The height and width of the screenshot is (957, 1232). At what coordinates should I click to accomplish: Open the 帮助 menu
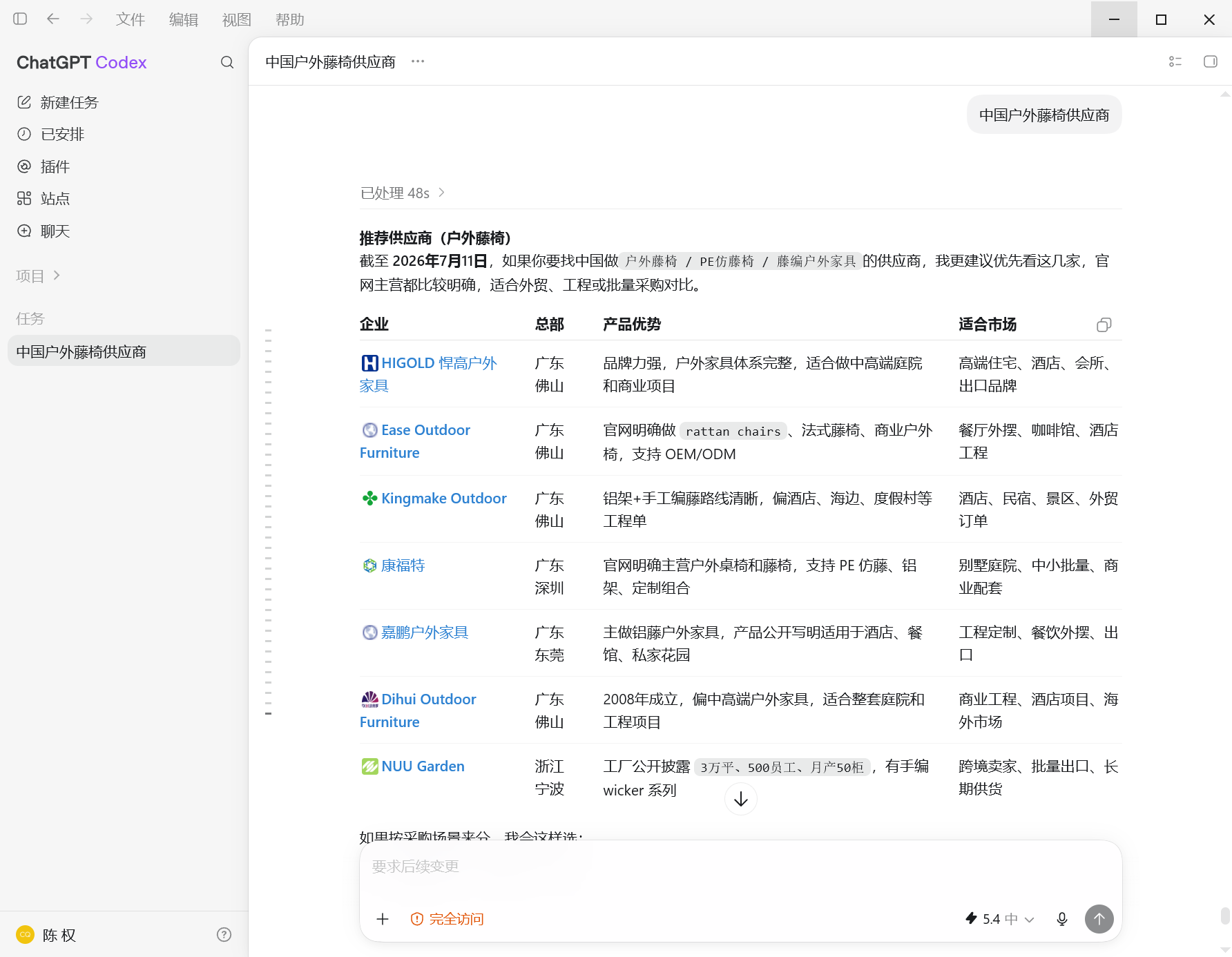click(290, 19)
